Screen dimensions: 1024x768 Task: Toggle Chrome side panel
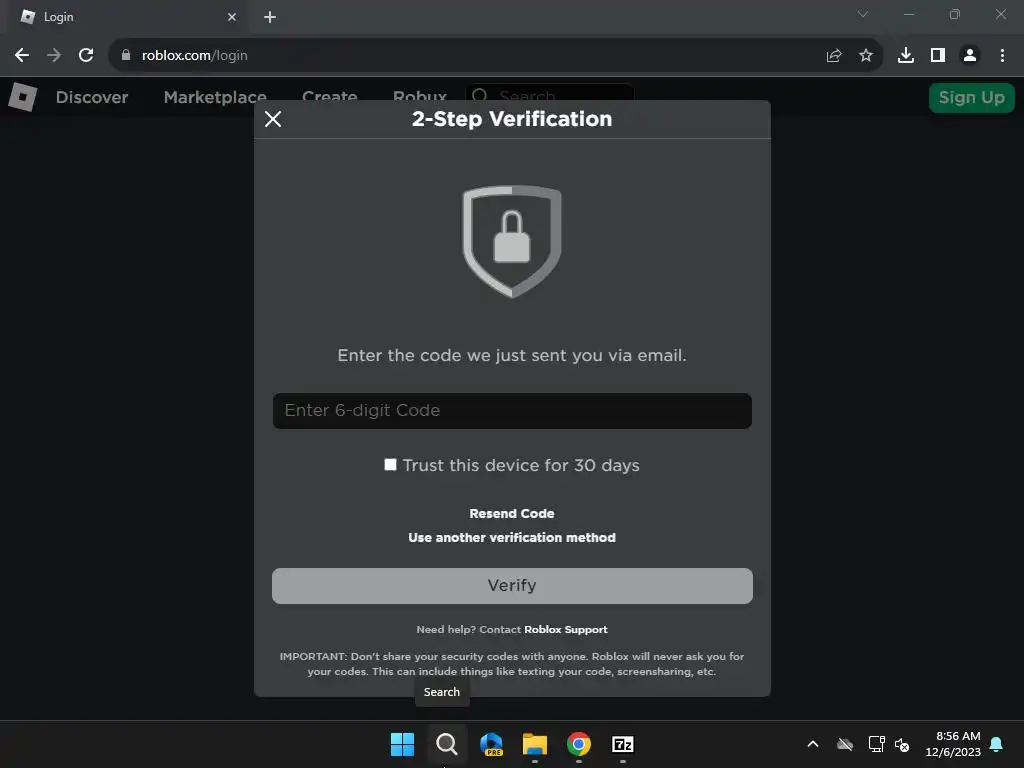click(938, 56)
